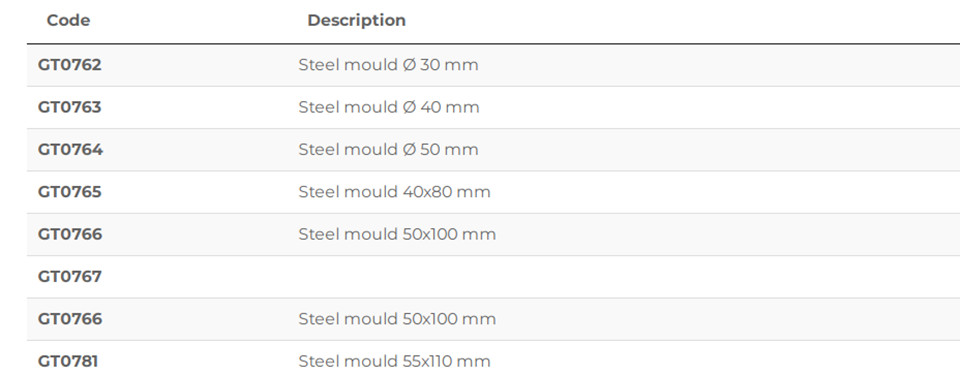This screenshot has height=375, width=960.
Task: Select the GT0781 code cell
Action: click(x=68, y=361)
